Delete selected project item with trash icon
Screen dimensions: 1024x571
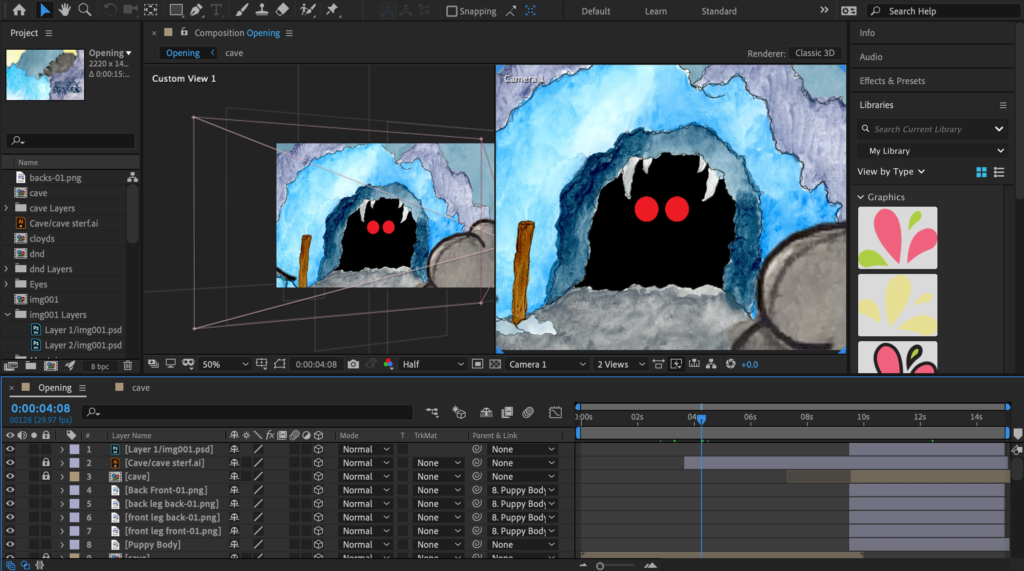127,366
